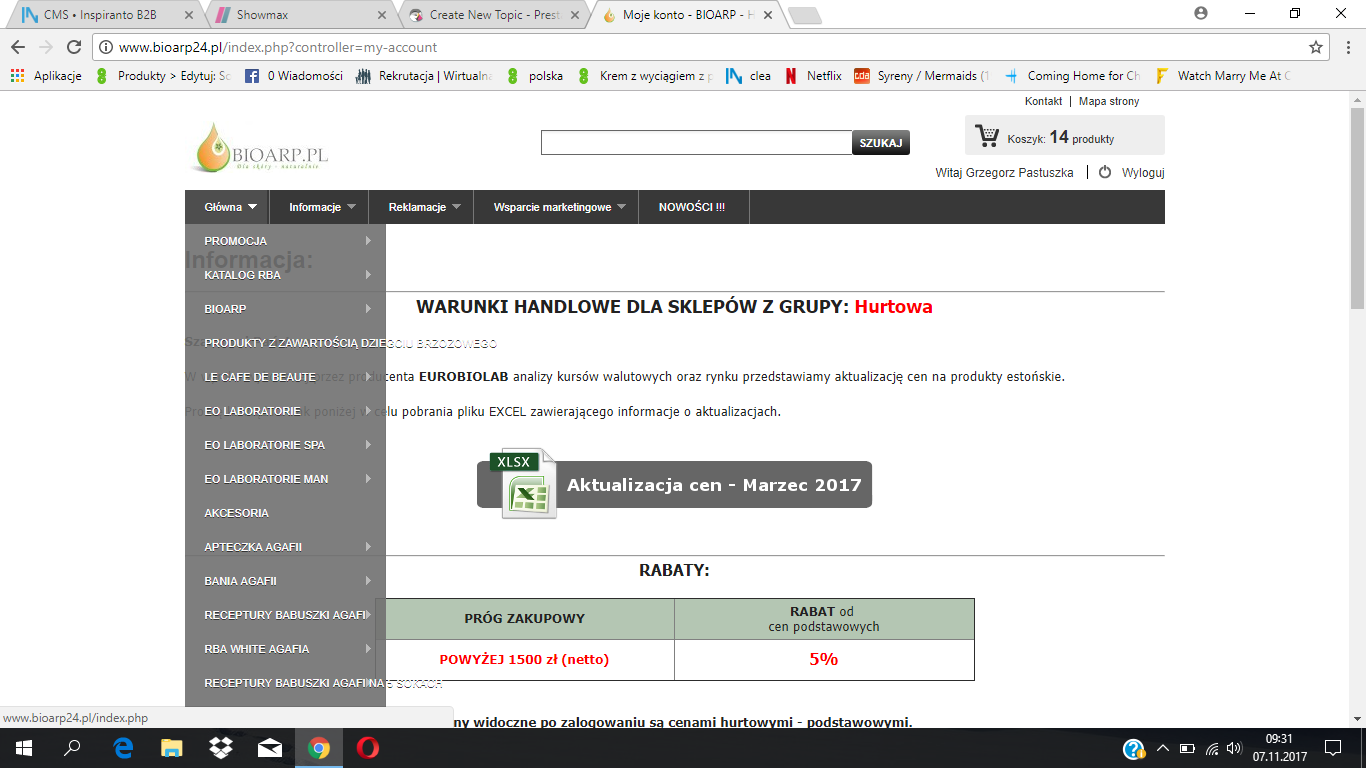1366x768 pixels.
Task: Show hidden system tray icons chevron
Action: pyautogui.click(x=1163, y=748)
